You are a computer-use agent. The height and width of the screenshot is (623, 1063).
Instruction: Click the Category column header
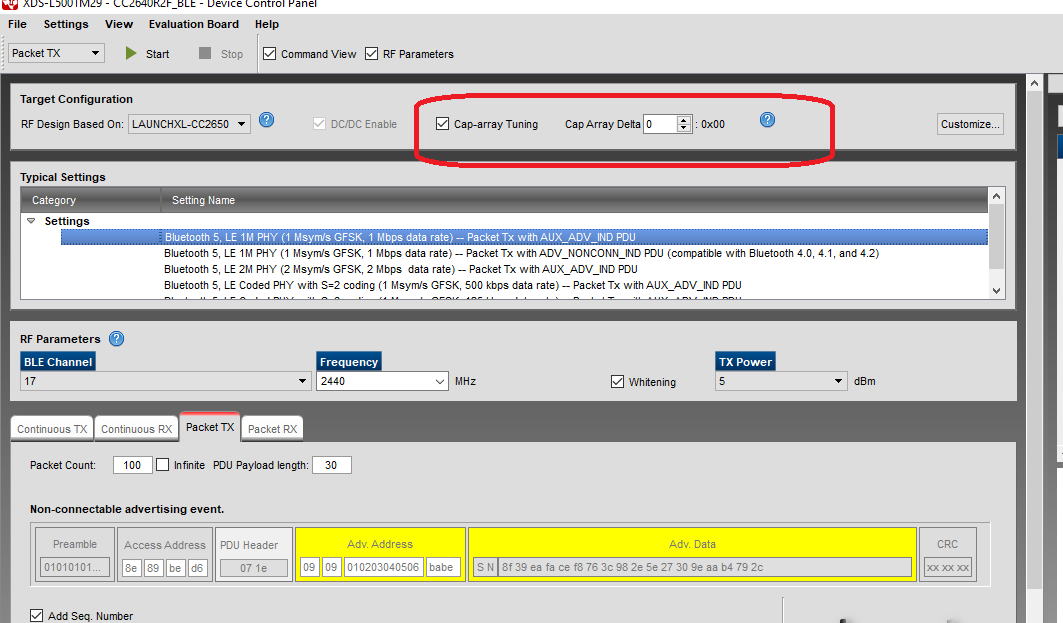(x=91, y=200)
